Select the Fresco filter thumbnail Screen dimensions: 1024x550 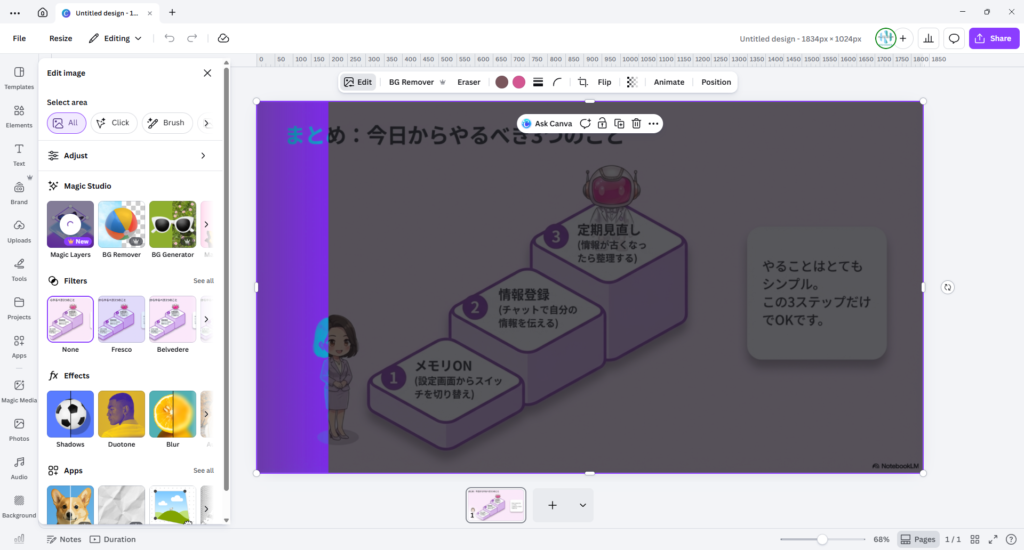point(121,319)
